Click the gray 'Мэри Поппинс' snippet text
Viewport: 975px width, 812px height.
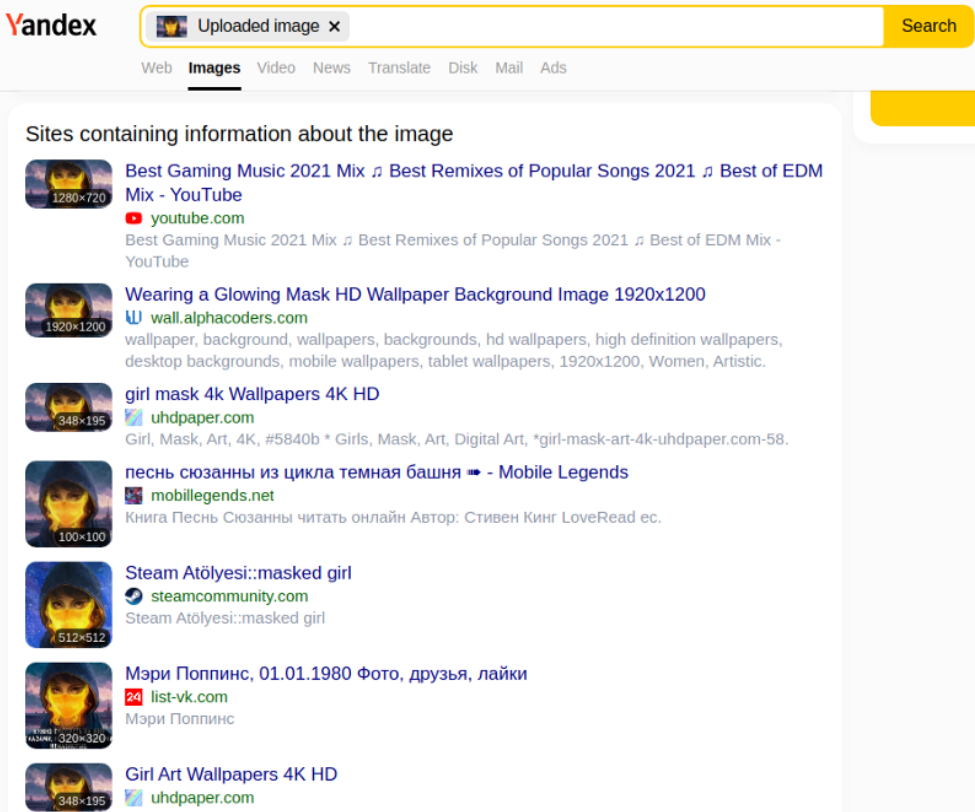pyautogui.click(x=180, y=719)
